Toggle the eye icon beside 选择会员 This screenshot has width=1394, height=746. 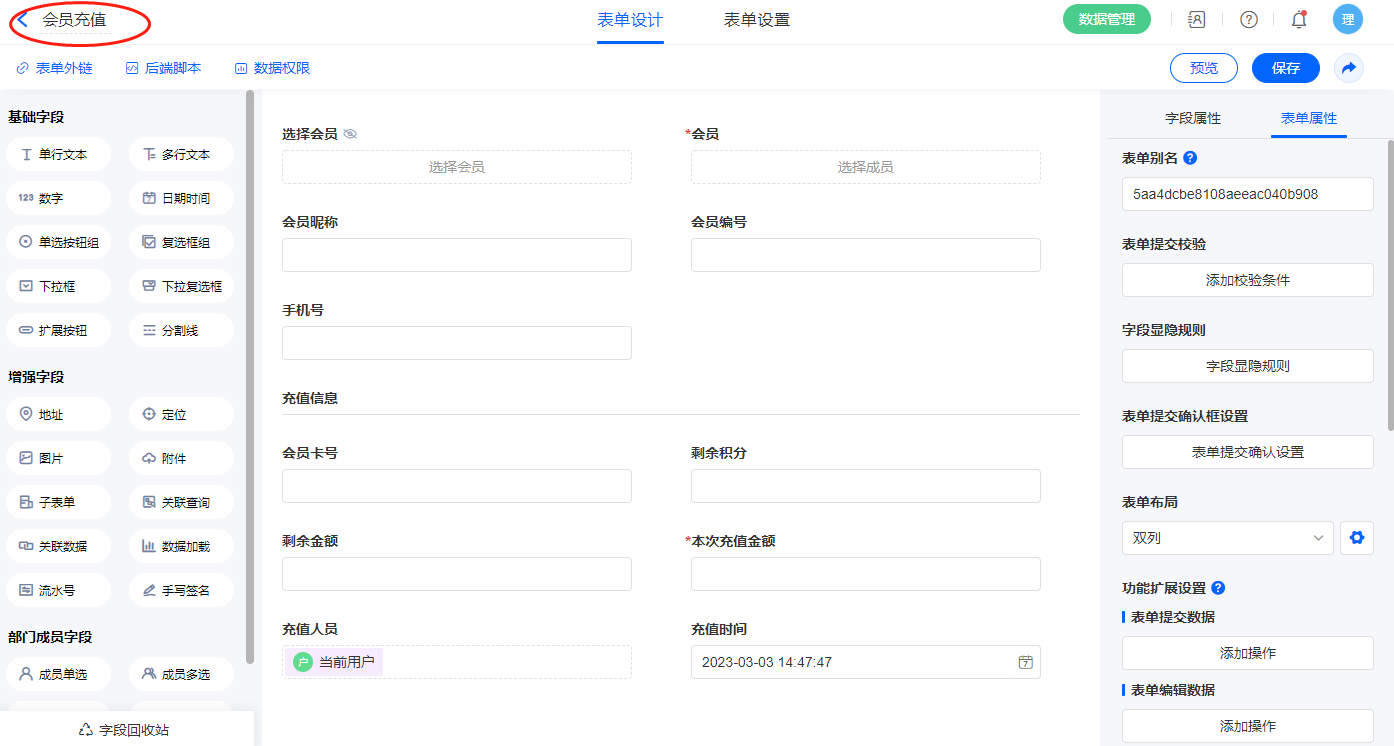pyautogui.click(x=350, y=134)
